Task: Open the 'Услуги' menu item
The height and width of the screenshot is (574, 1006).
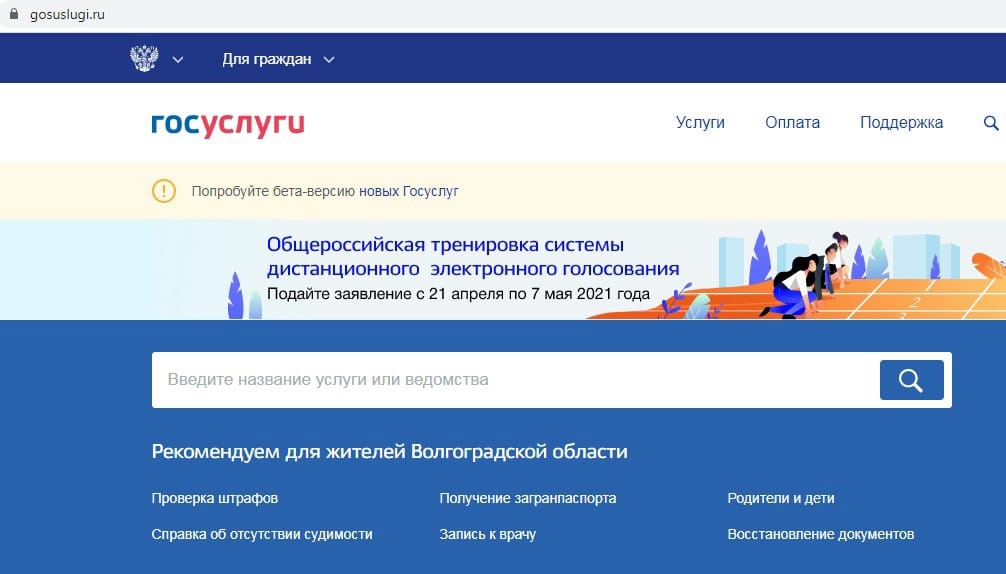Action: [700, 122]
